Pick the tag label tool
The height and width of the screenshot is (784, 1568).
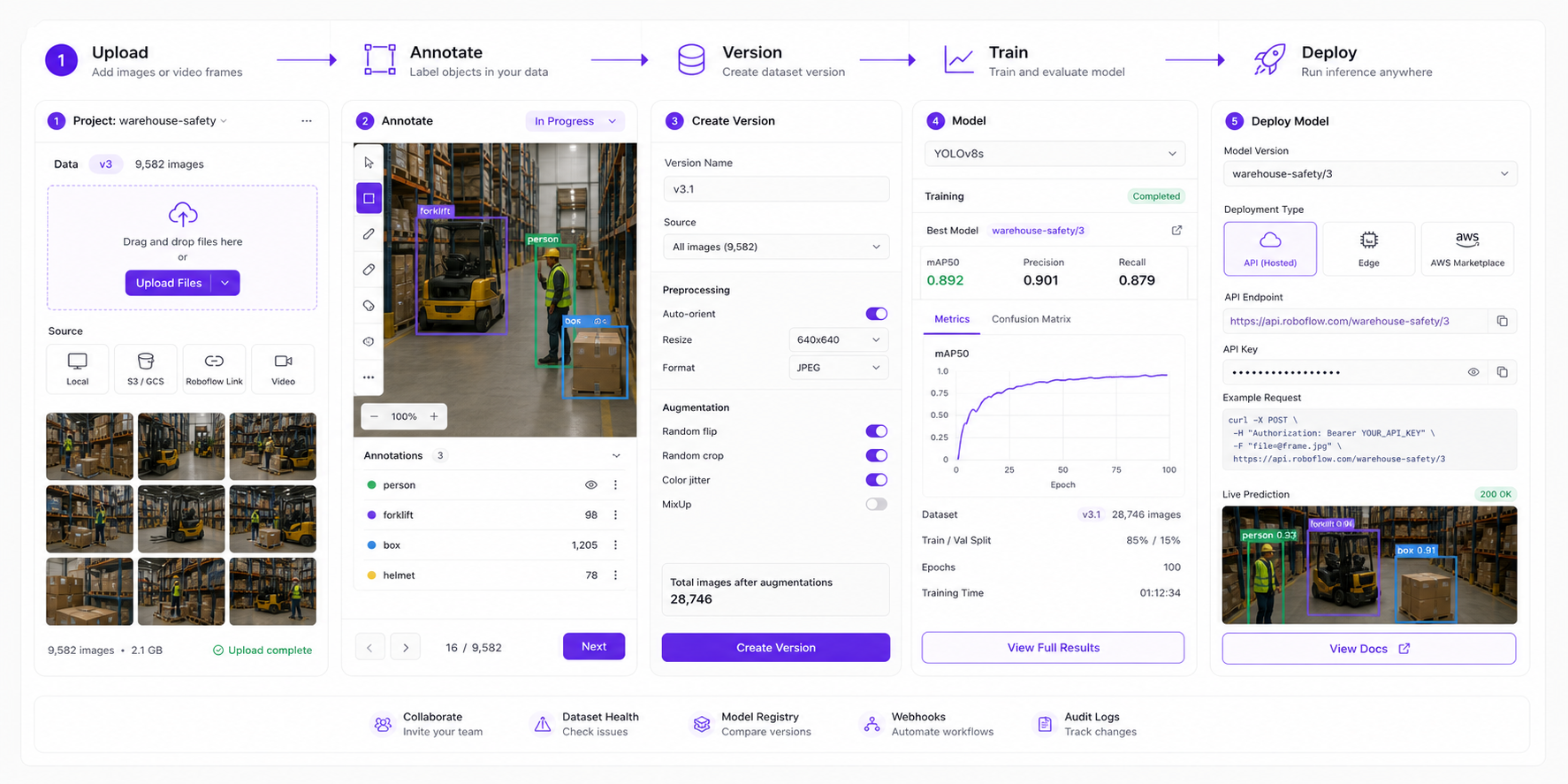point(369,306)
